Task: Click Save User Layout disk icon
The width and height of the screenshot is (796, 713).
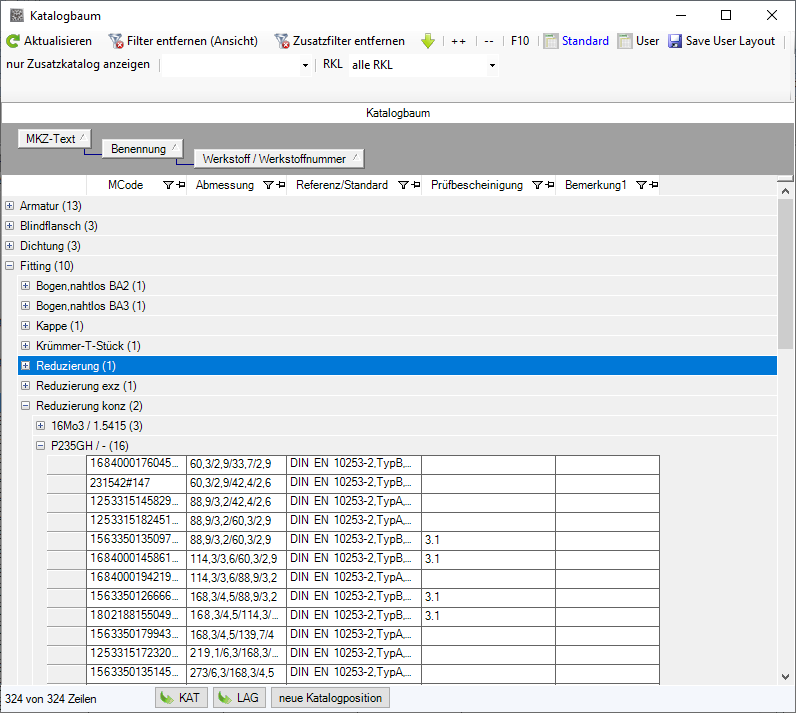Action: click(675, 41)
